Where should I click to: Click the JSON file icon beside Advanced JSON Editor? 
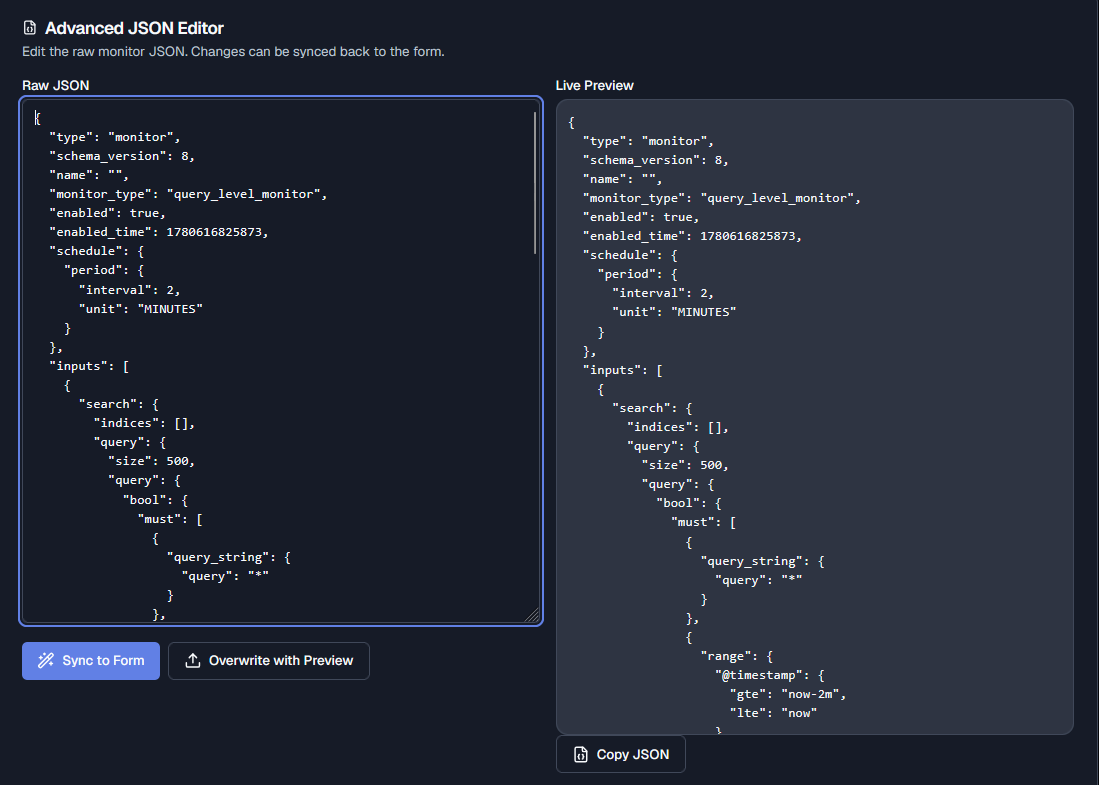29,28
